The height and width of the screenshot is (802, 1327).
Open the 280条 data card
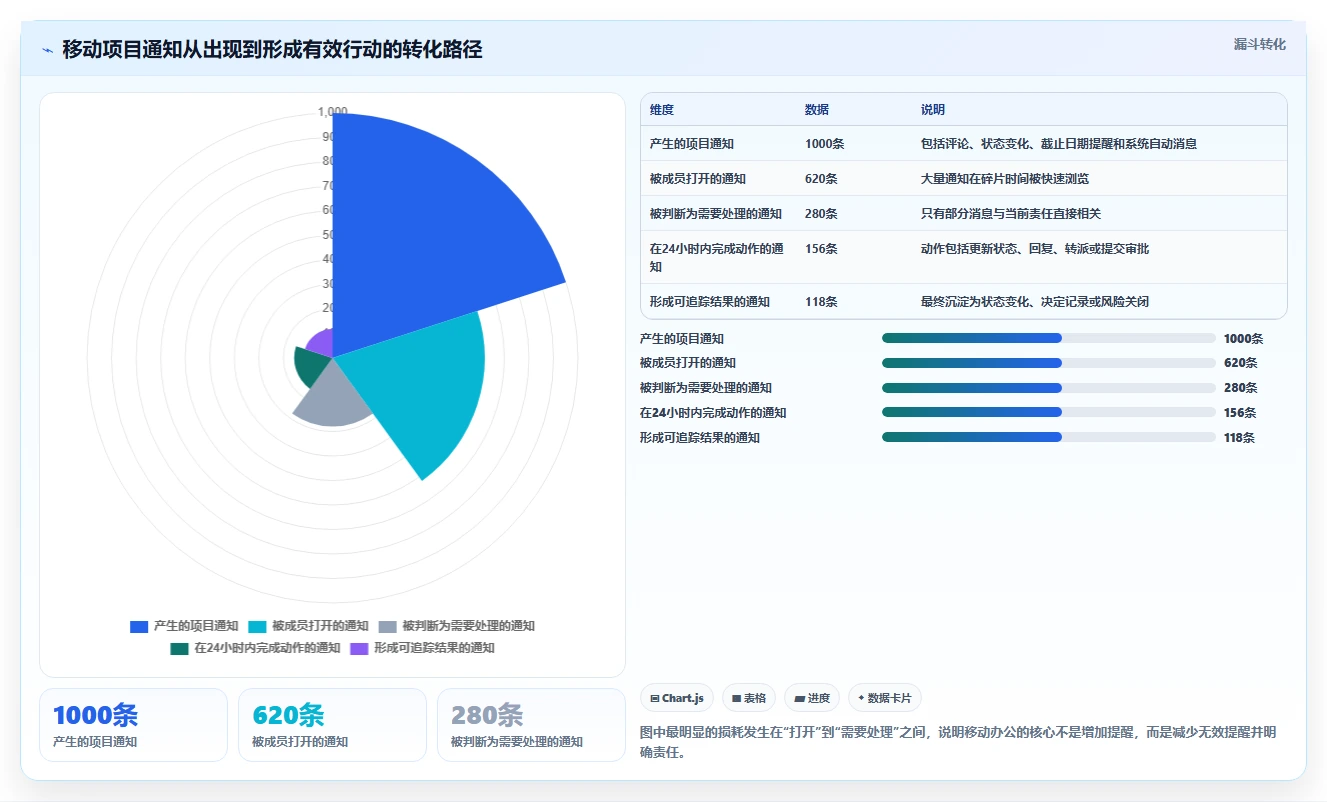(531, 725)
